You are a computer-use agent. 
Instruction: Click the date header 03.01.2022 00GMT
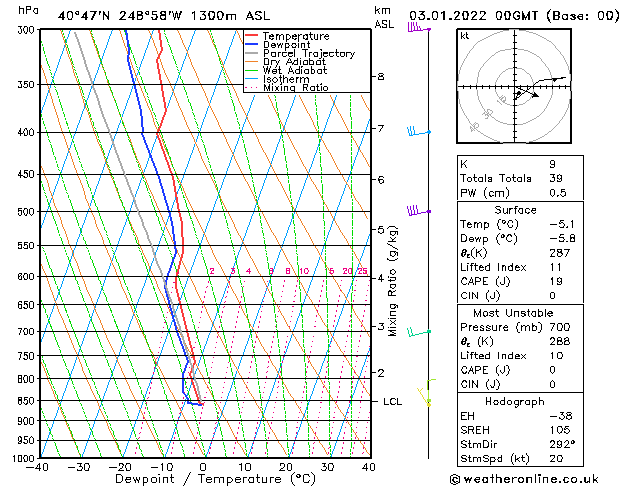[473, 16]
